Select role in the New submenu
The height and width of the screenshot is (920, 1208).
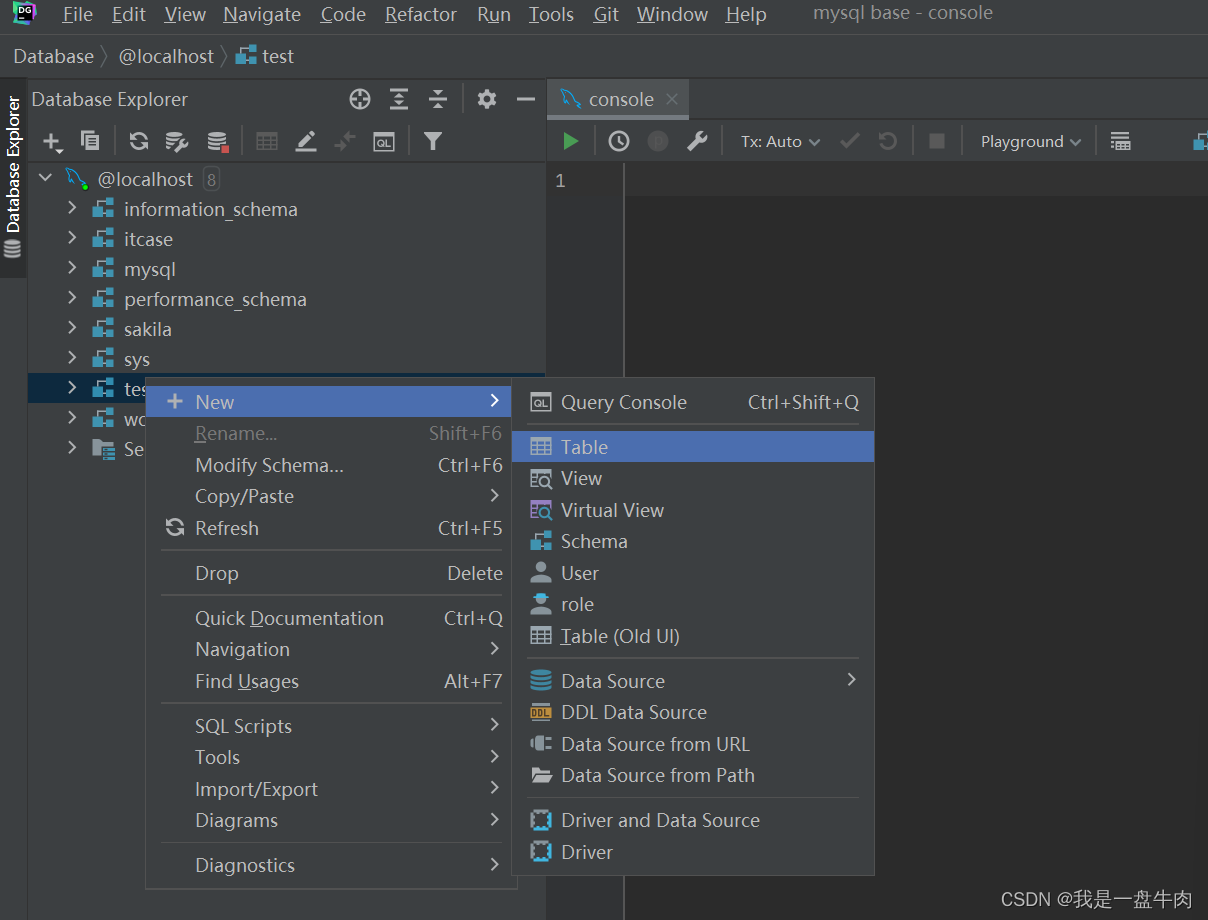pyautogui.click(x=693, y=604)
